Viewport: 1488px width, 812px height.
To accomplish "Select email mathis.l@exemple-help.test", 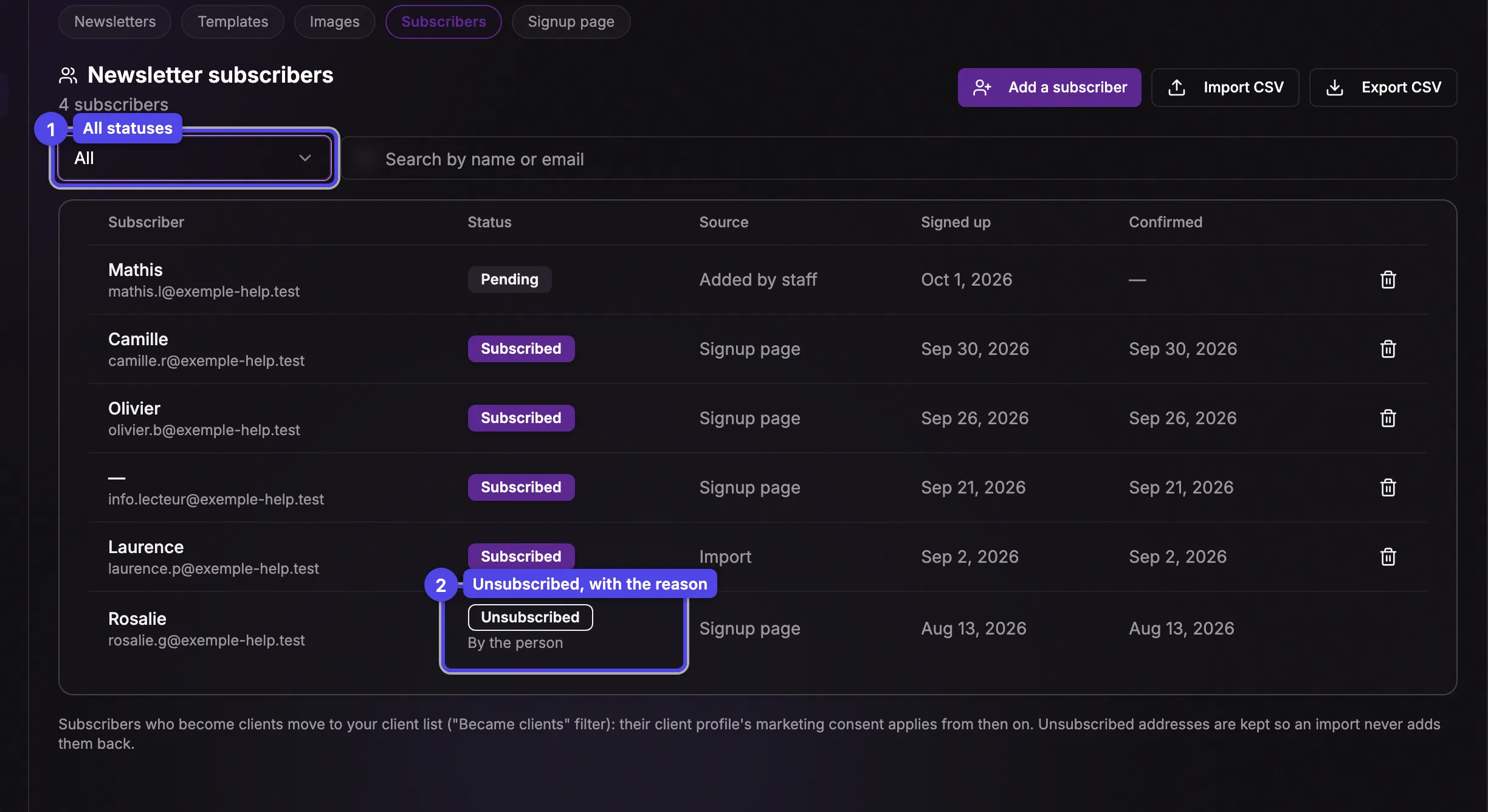I will (x=204, y=292).
